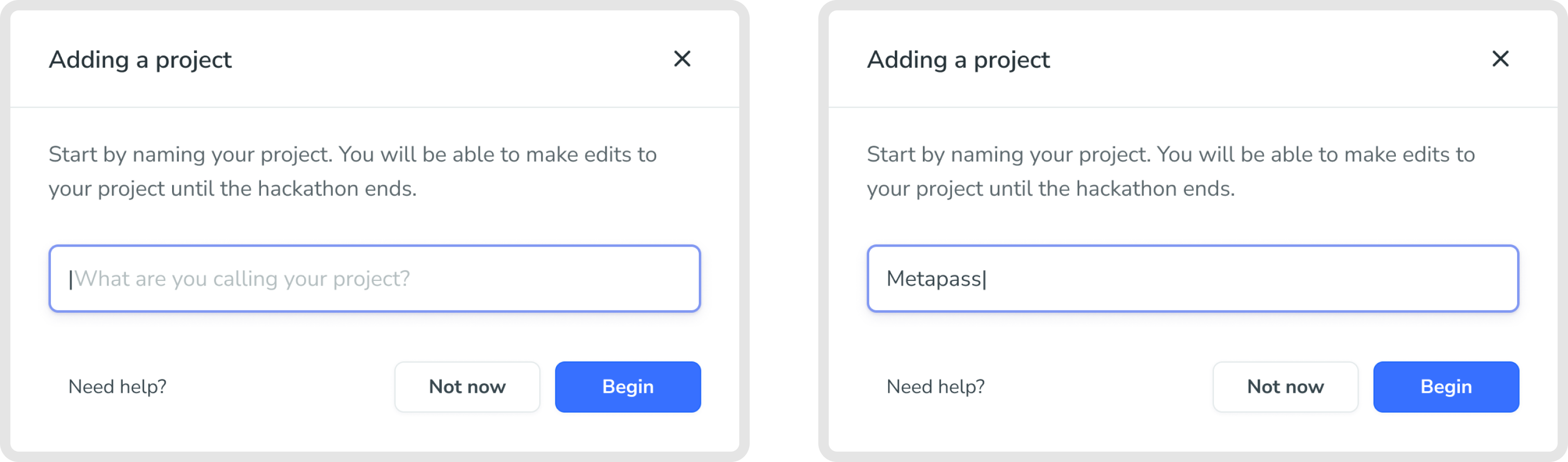The width and height of the screenshot is (1568, 462).
Task: Click the 'What are you calling your project?' placeholder
Action: (x=242, y=278)
